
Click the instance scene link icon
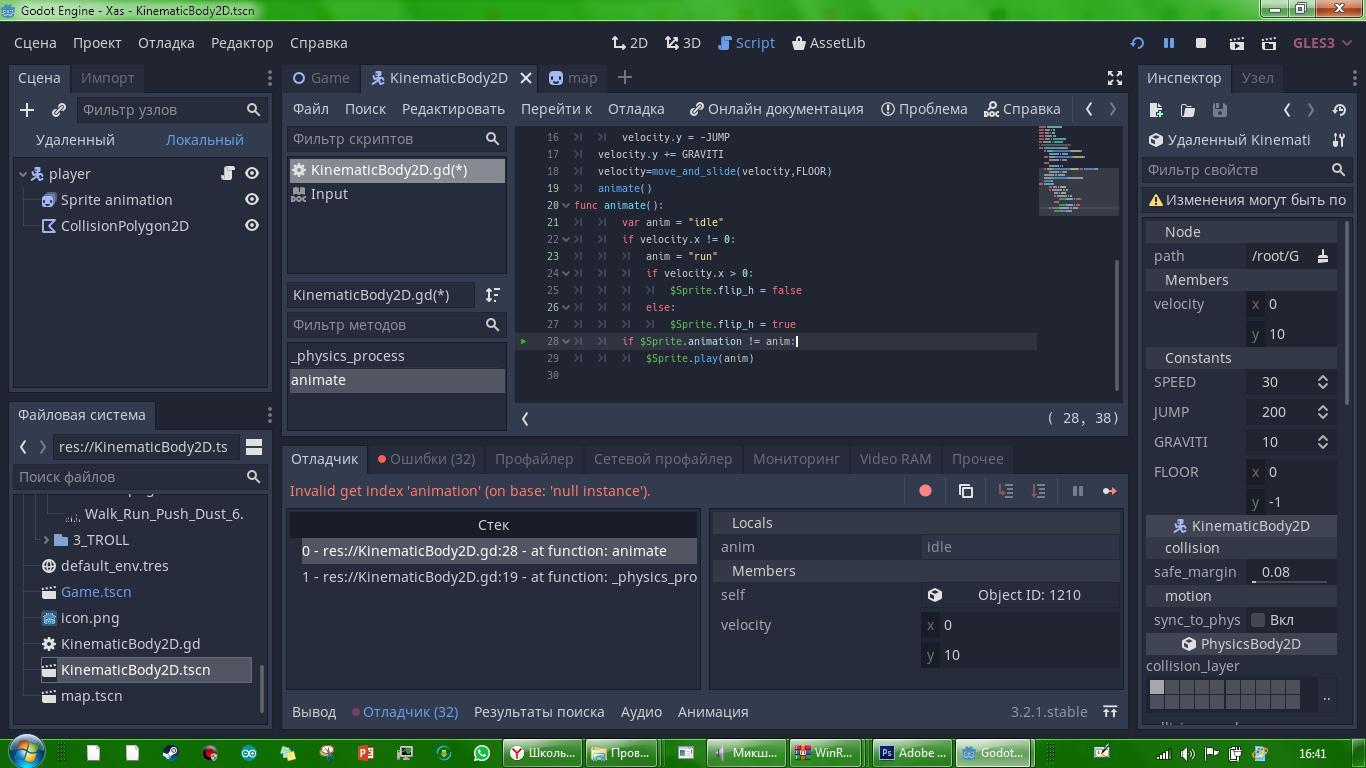(x=59, y=110)
